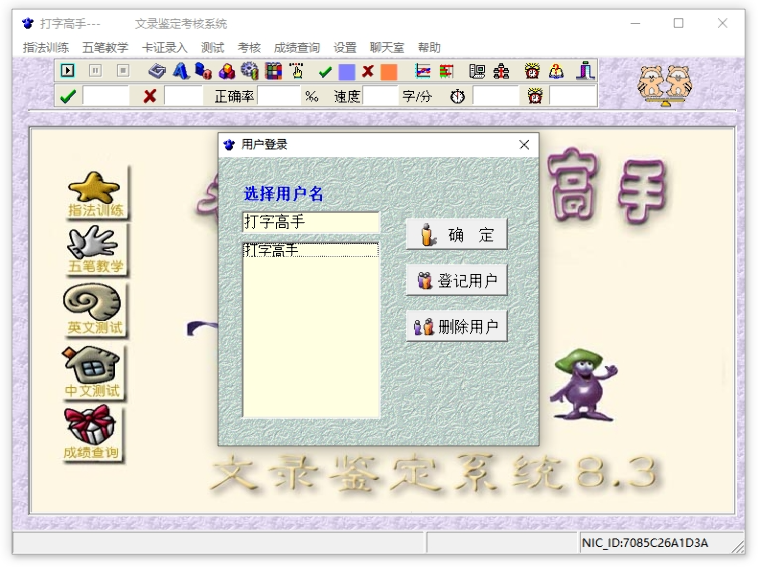Click the red X in status row

pos(150,96)
